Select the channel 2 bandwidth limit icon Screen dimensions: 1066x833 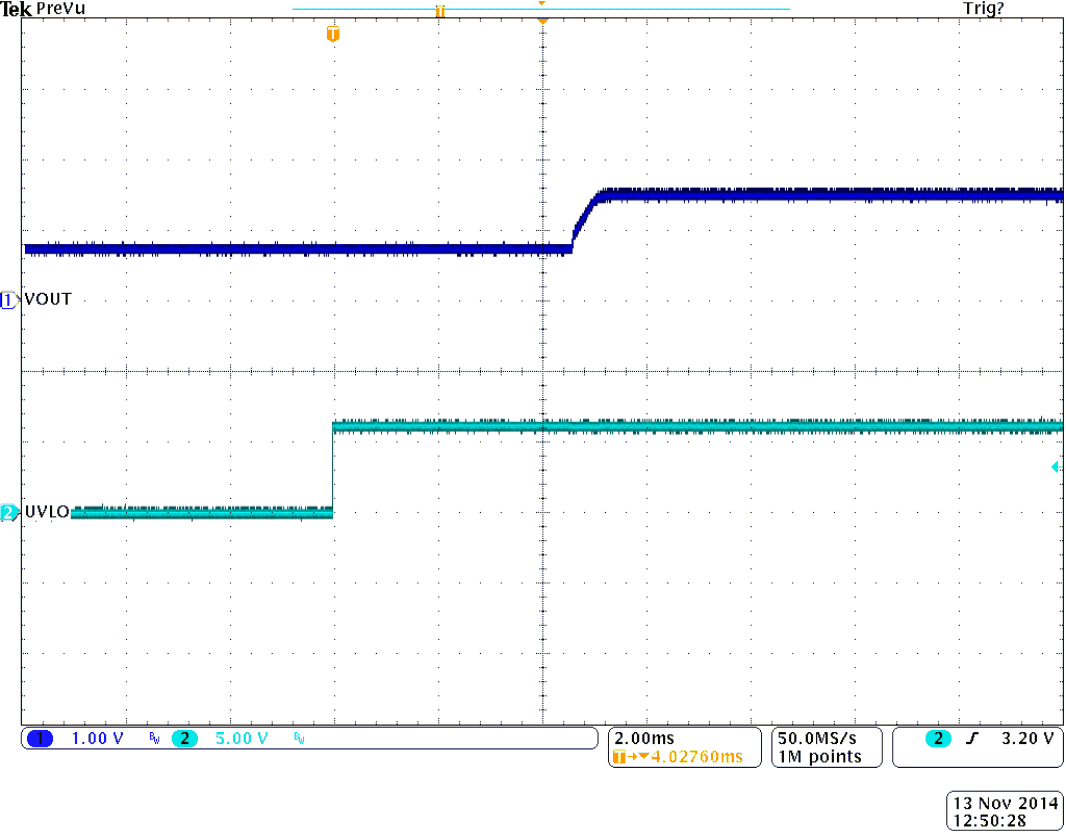point(299,739)
